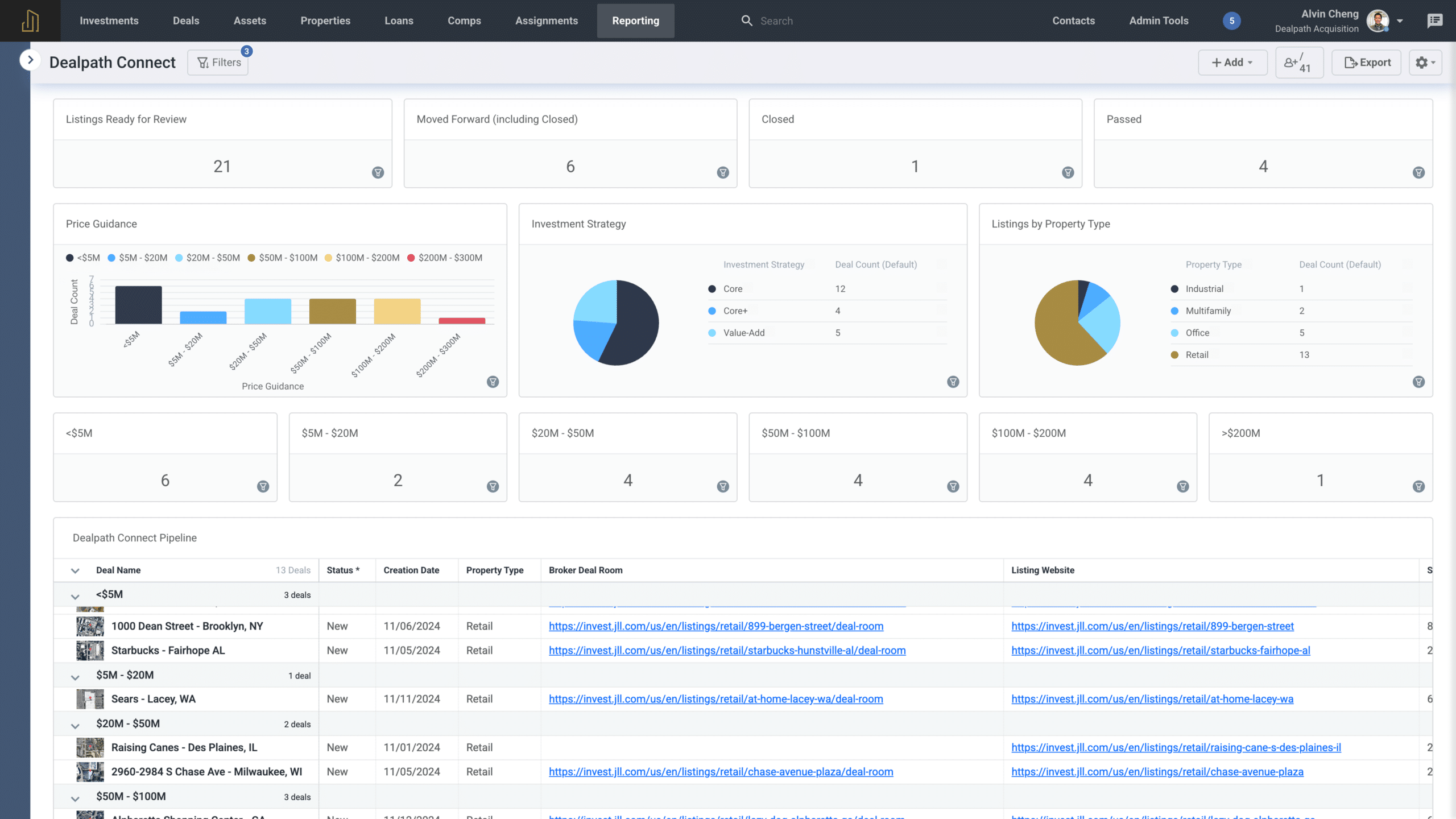
Task: Click into the Search field
Action: [796, 20]
